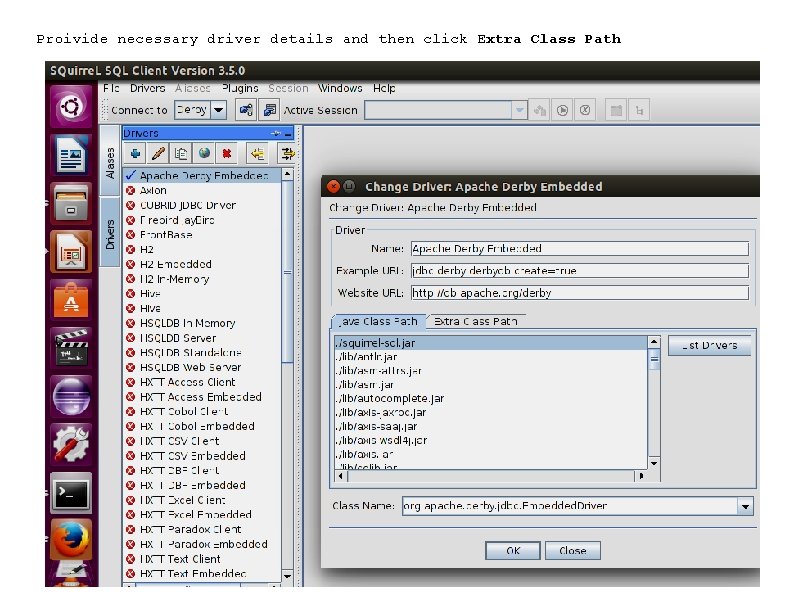The image size is (794, 595).
Task: Switch to the Extra Class Path tab
Action: pos(475,322)
